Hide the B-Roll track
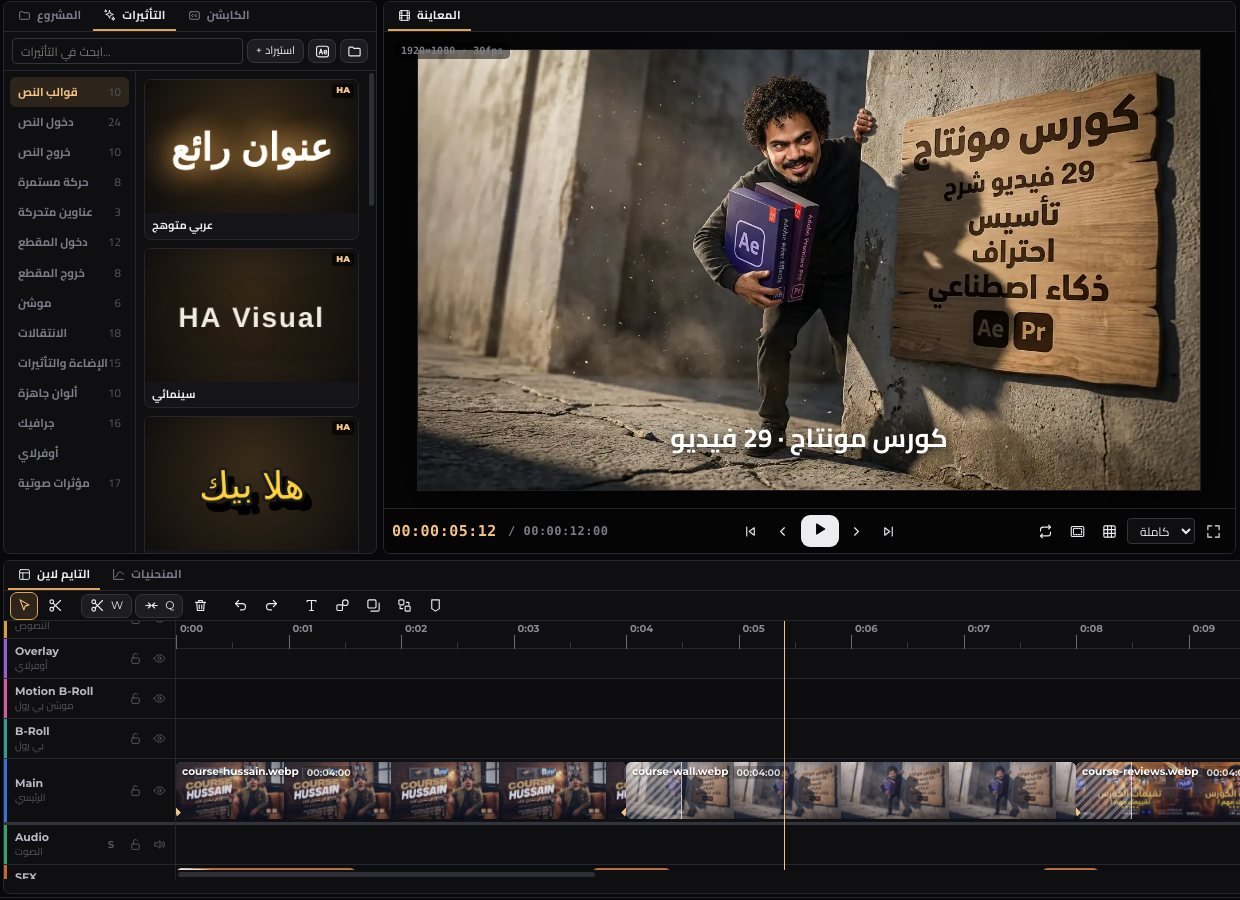This screenshot has height=900, width=1240. 159,738
